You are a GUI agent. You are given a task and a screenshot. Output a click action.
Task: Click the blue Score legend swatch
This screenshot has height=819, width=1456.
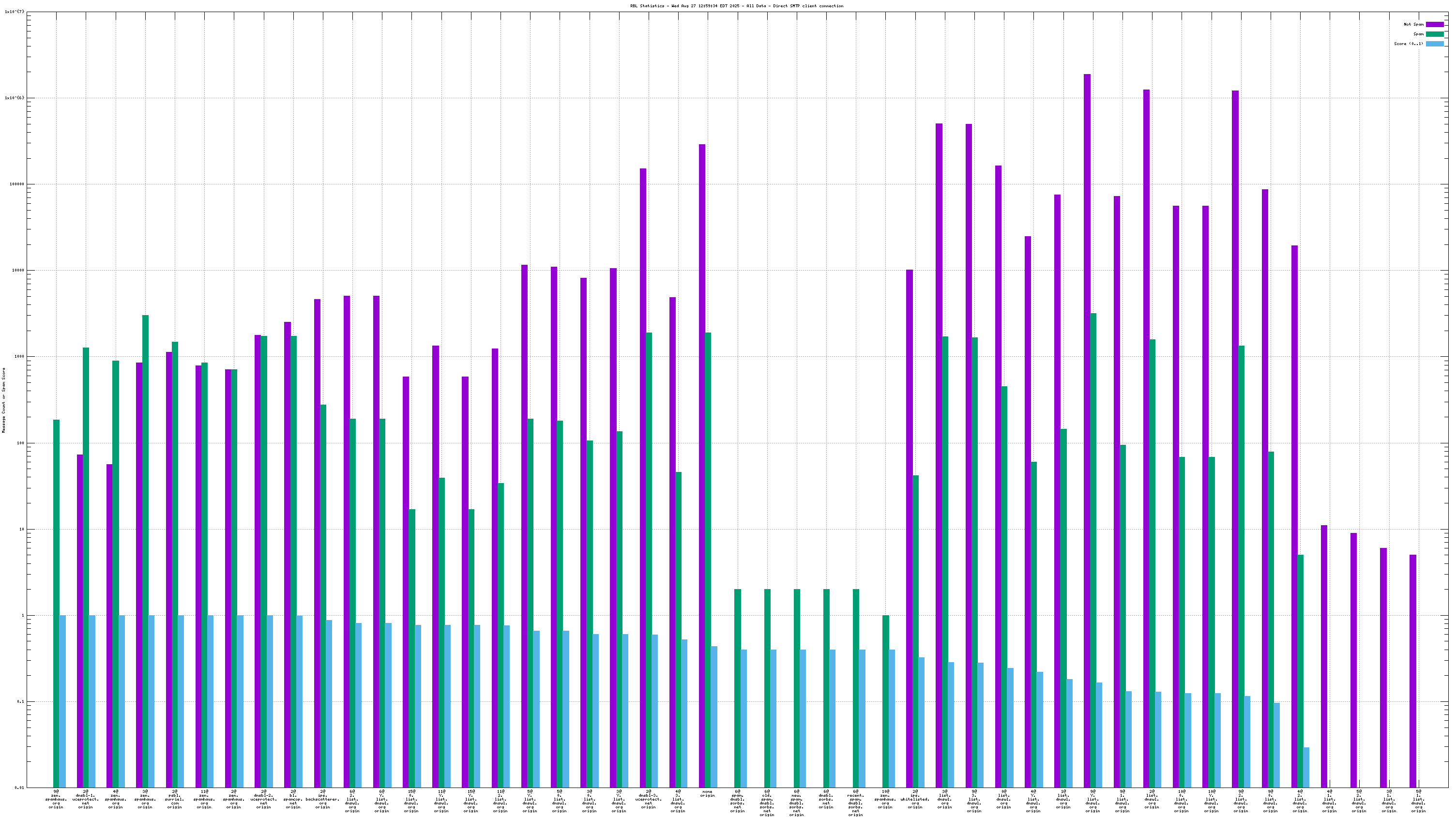1435,44
